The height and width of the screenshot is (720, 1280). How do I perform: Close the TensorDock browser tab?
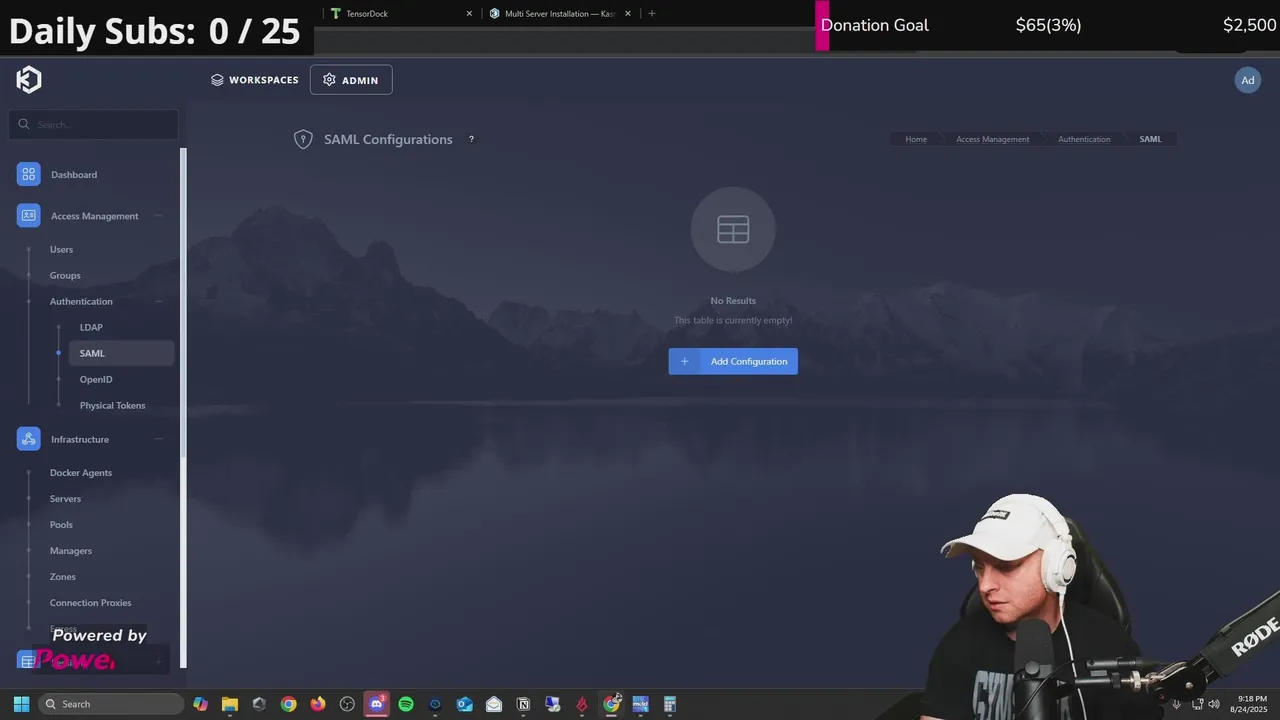click(469, 14)
